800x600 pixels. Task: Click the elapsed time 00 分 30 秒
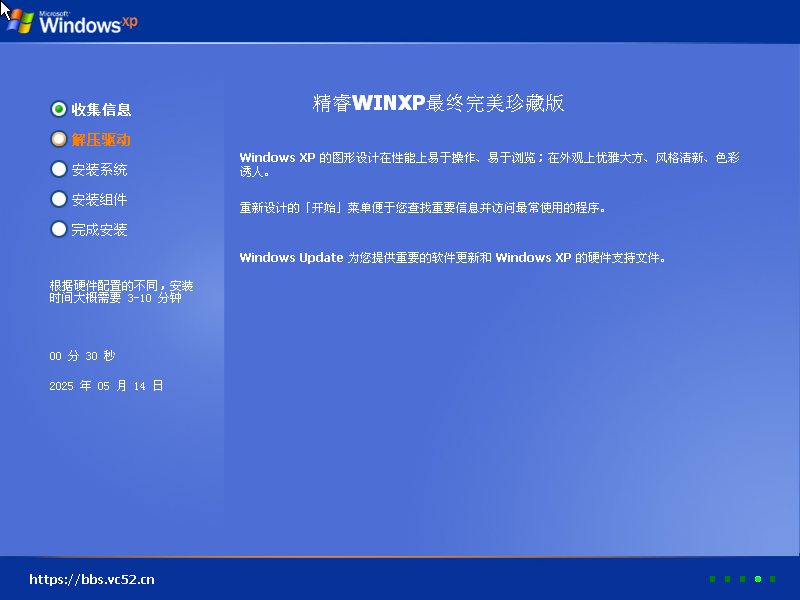[89, 356]
